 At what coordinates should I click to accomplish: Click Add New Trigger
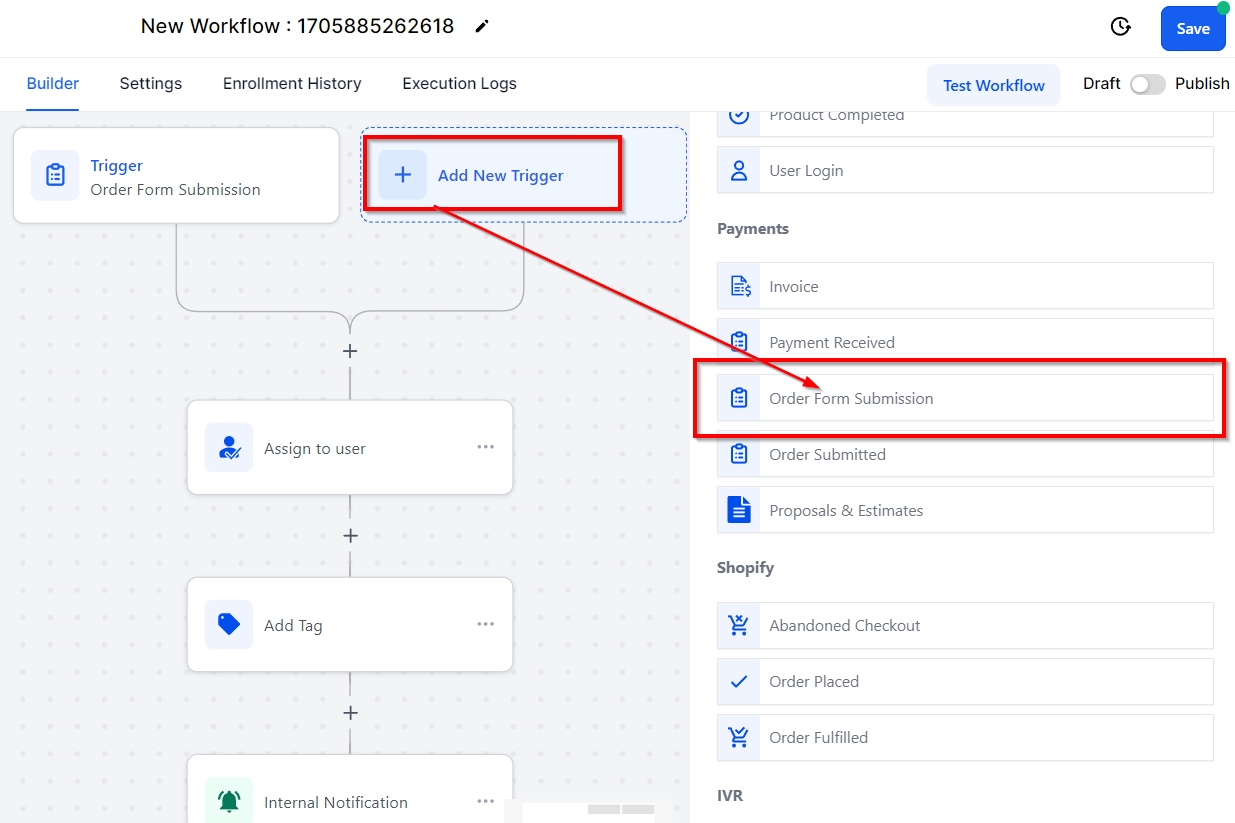coord(500,175)
